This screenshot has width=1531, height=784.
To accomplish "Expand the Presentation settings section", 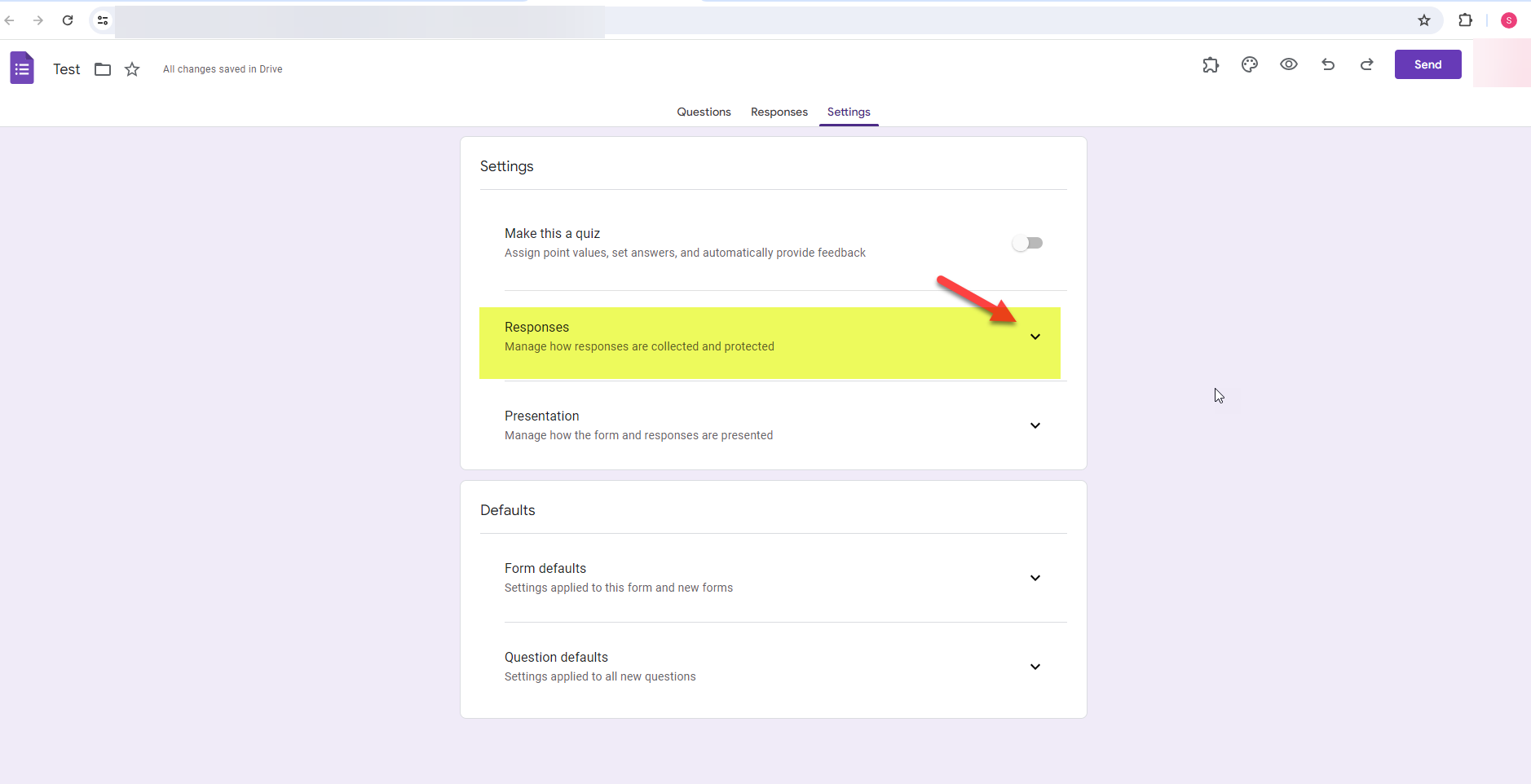I will point(1035,425).
